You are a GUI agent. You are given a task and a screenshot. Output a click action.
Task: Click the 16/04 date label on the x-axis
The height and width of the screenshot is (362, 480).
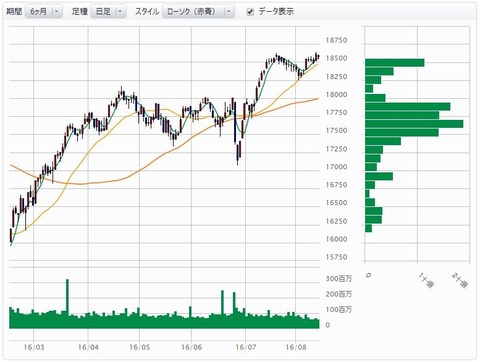(88, 347)
